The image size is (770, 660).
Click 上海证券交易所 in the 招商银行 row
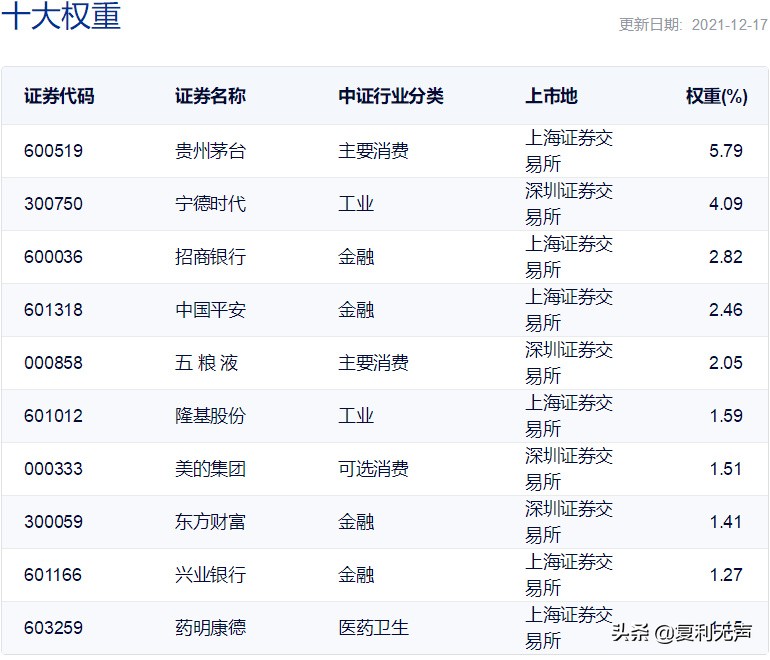tap(569, 257)
